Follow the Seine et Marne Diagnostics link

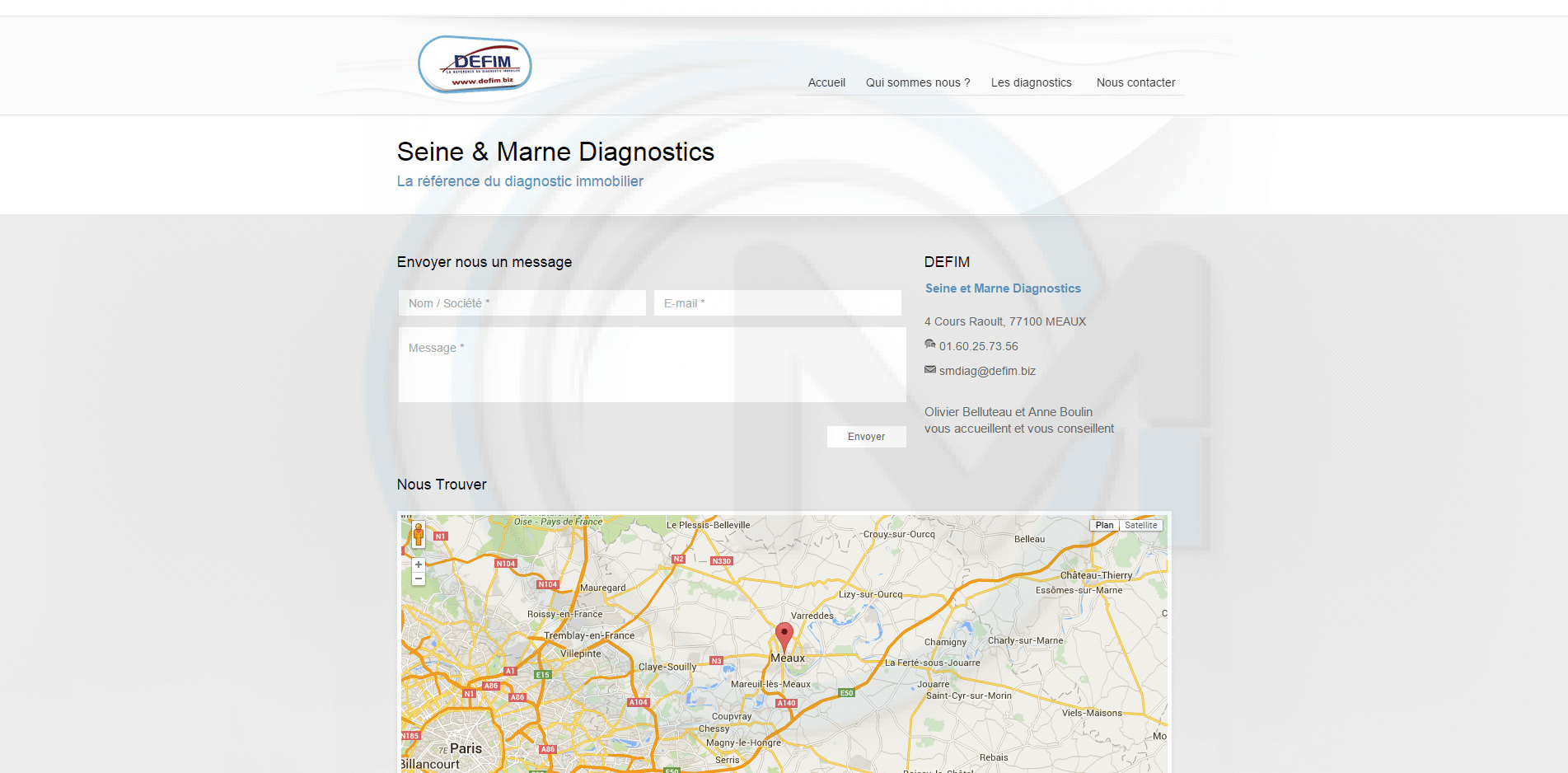tap(1003, 288)
